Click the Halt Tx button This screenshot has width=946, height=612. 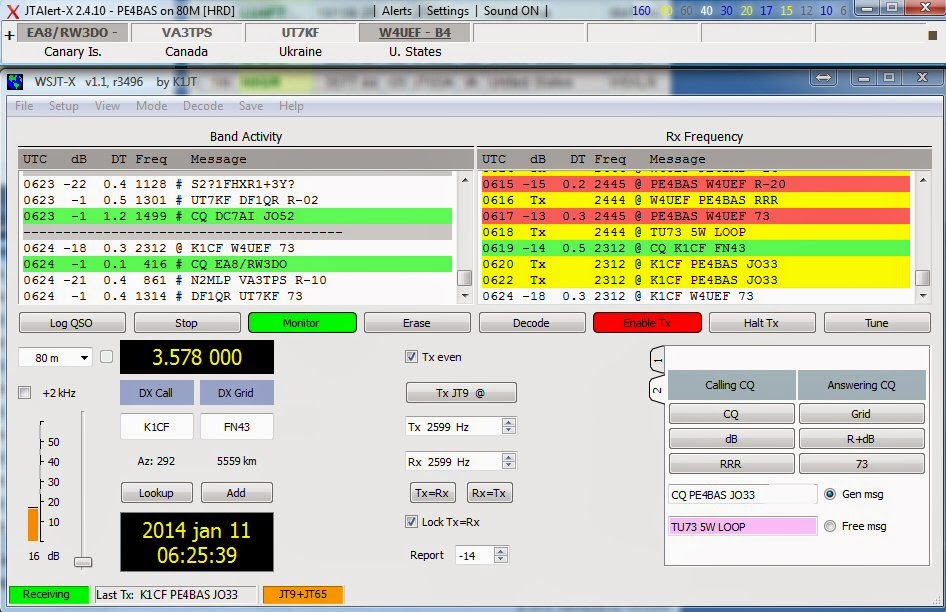762,323
